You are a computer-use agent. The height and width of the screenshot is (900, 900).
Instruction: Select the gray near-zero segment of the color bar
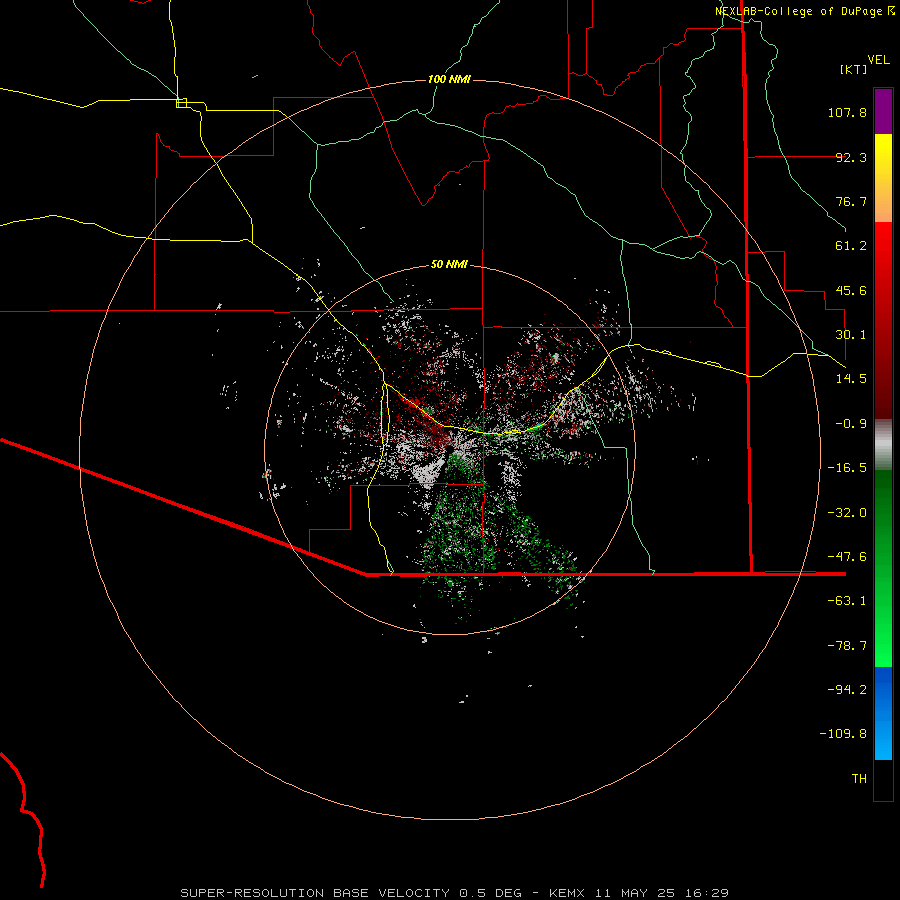coord(883,445)
